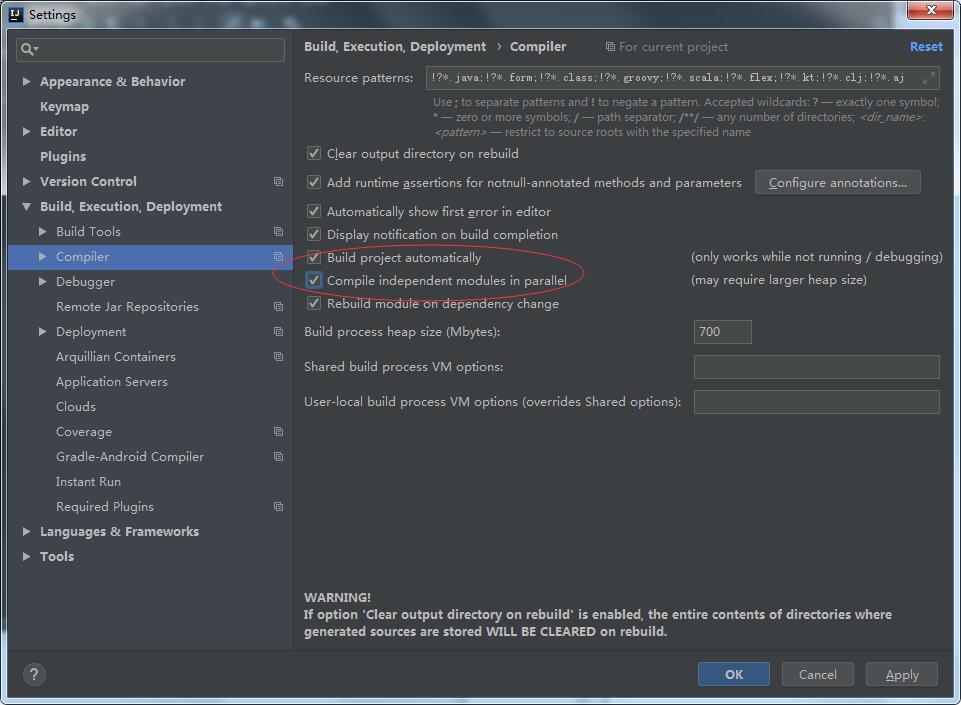
Task: Click project-level icon beside Version Control
Action: click(x=278, y=182)
